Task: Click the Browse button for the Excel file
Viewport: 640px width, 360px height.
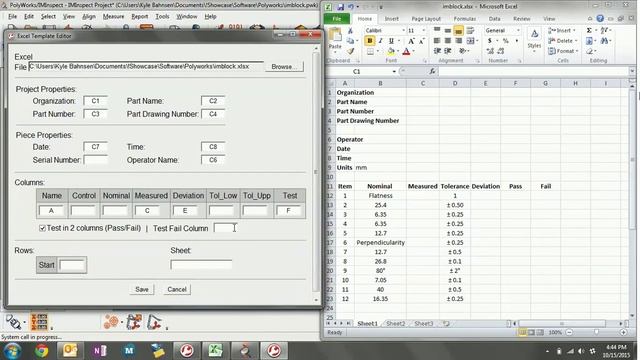Action: pos(284,67)
